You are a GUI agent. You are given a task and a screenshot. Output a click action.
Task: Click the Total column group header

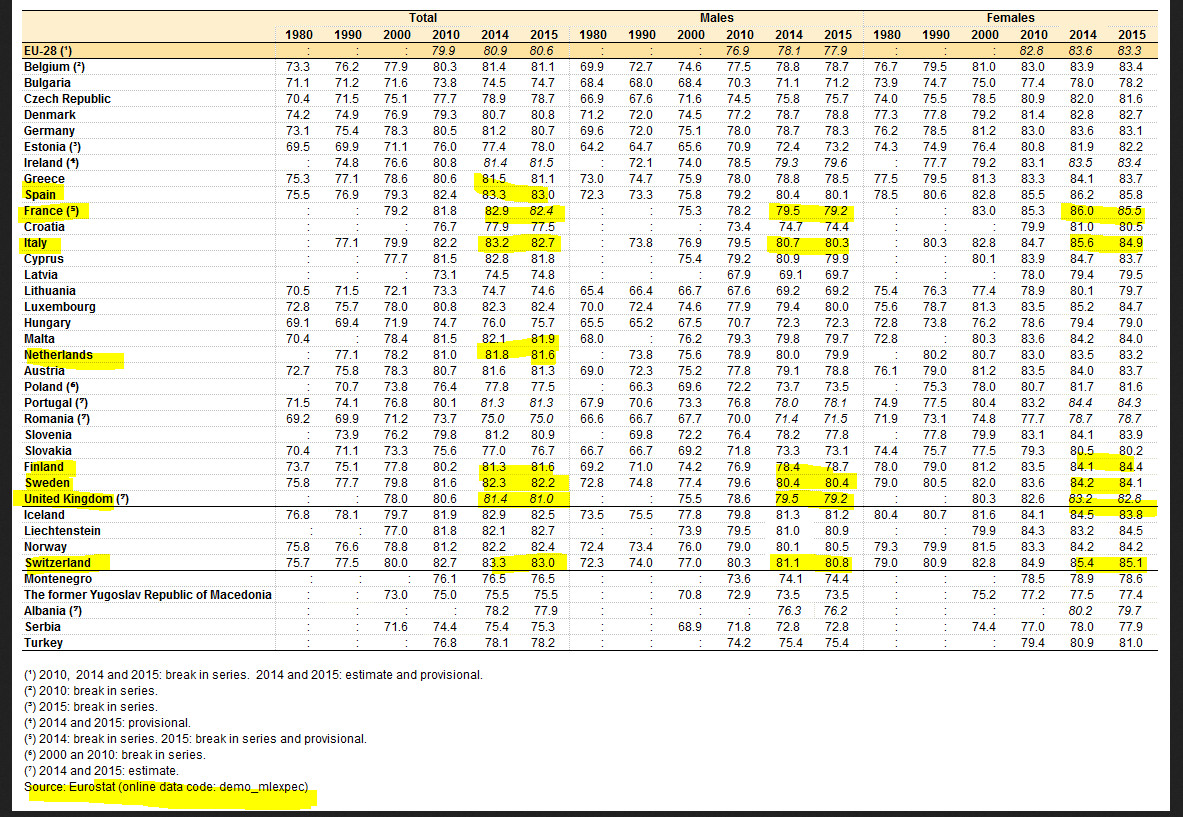[422, 17]
